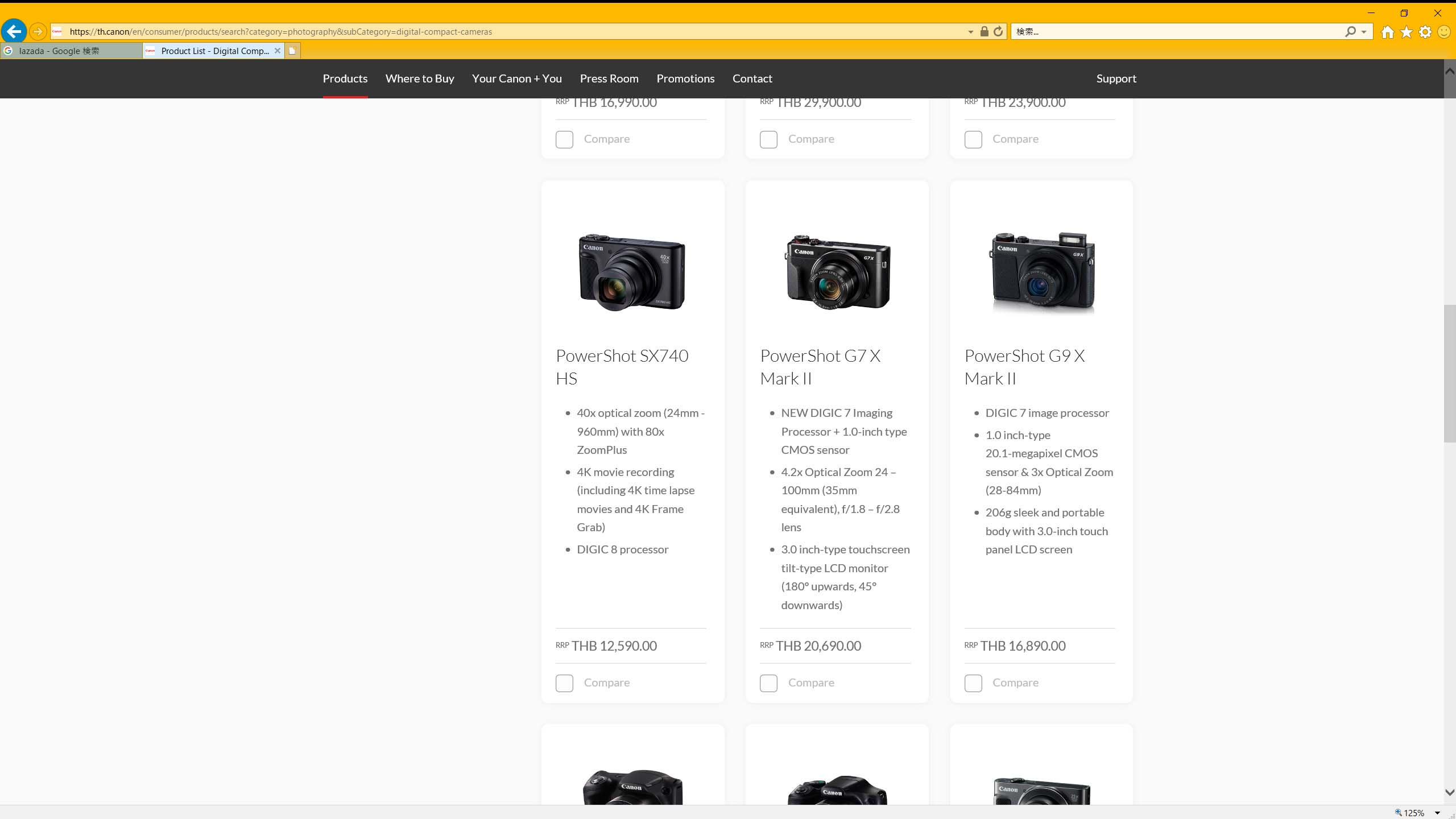Close the Product List tab
Viewport: 1456px width, 819px height.
tap(278, 51)
